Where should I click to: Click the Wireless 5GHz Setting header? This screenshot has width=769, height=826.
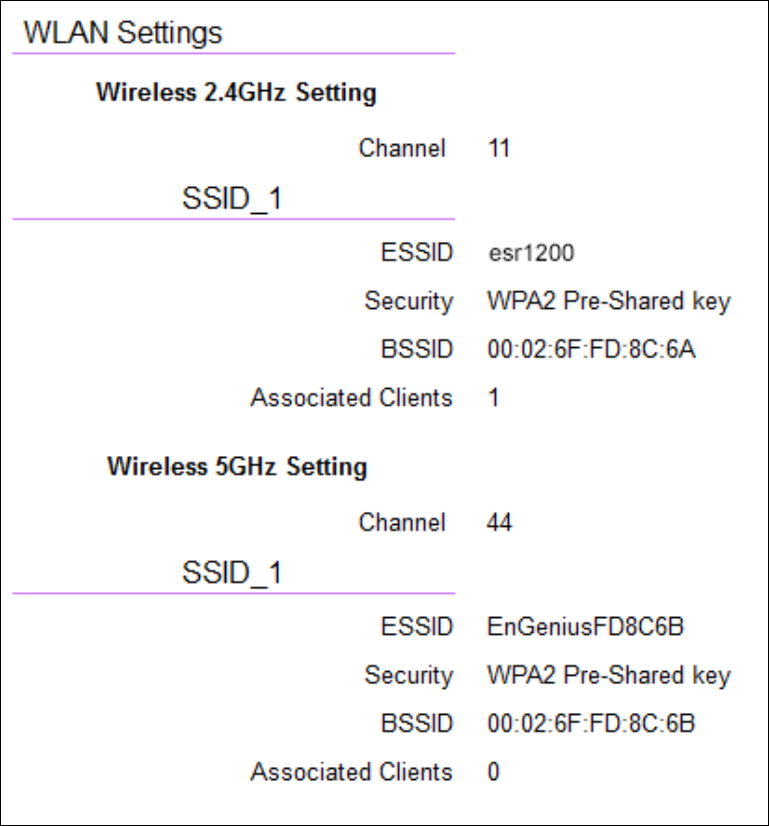[237, 467]
